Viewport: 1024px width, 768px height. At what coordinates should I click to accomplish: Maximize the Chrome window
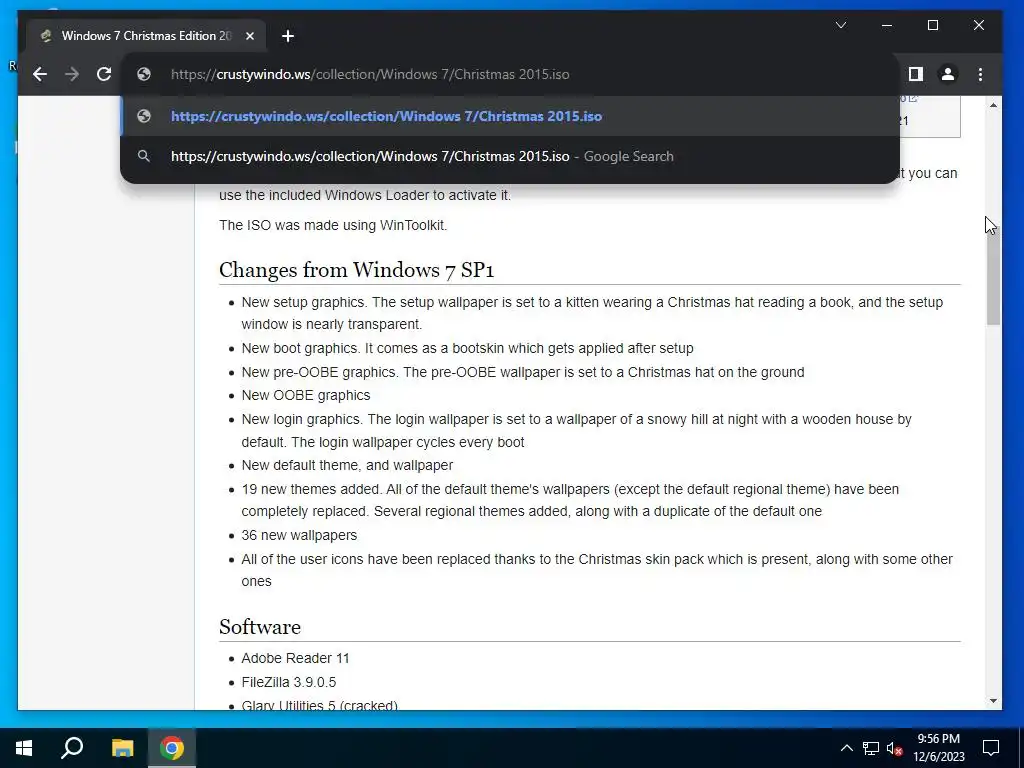pos(933,25)
